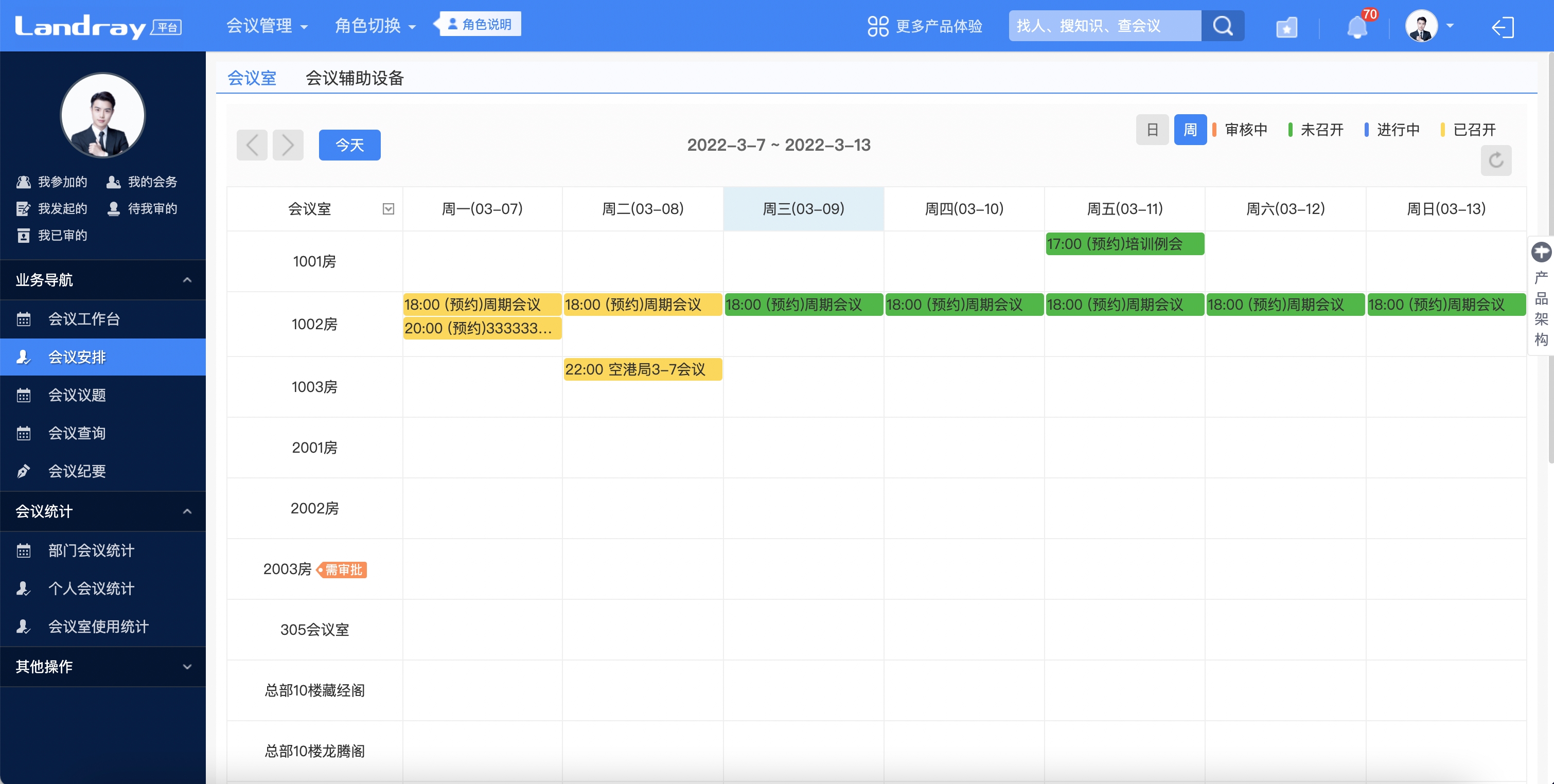Click the 待我审的 stamp icon
Viewport: 1554px width, 784px height.
coord(113,209)
